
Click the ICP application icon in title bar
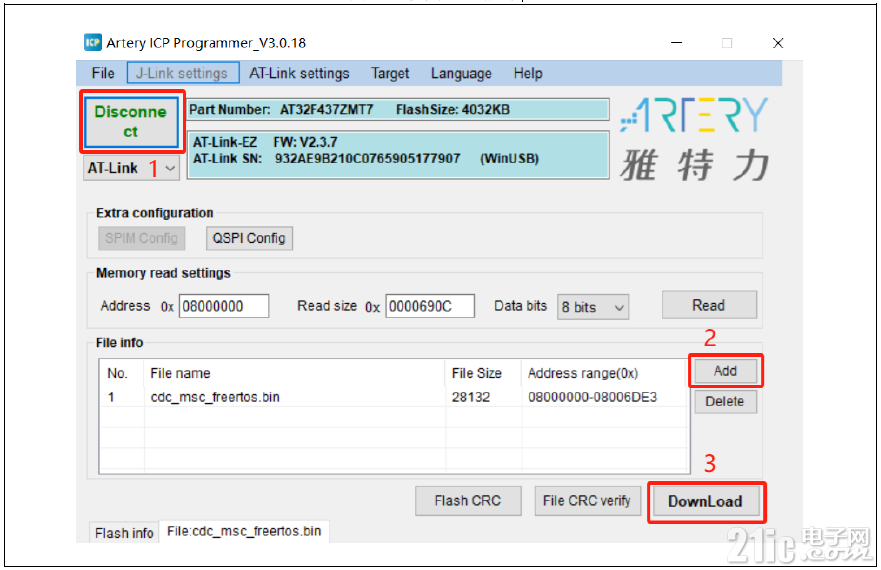[93, 43]
